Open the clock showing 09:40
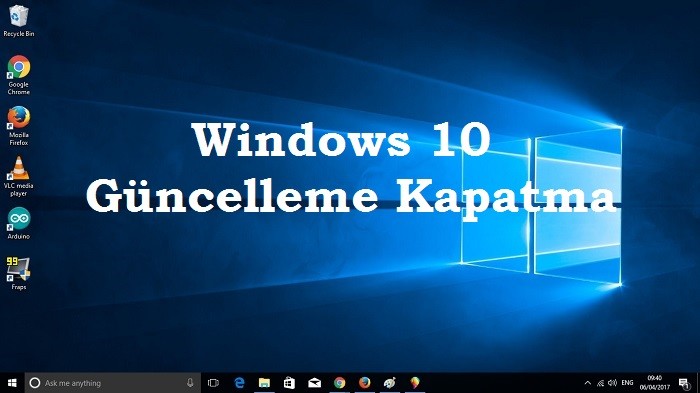The image size is (700, 393). 654,383
